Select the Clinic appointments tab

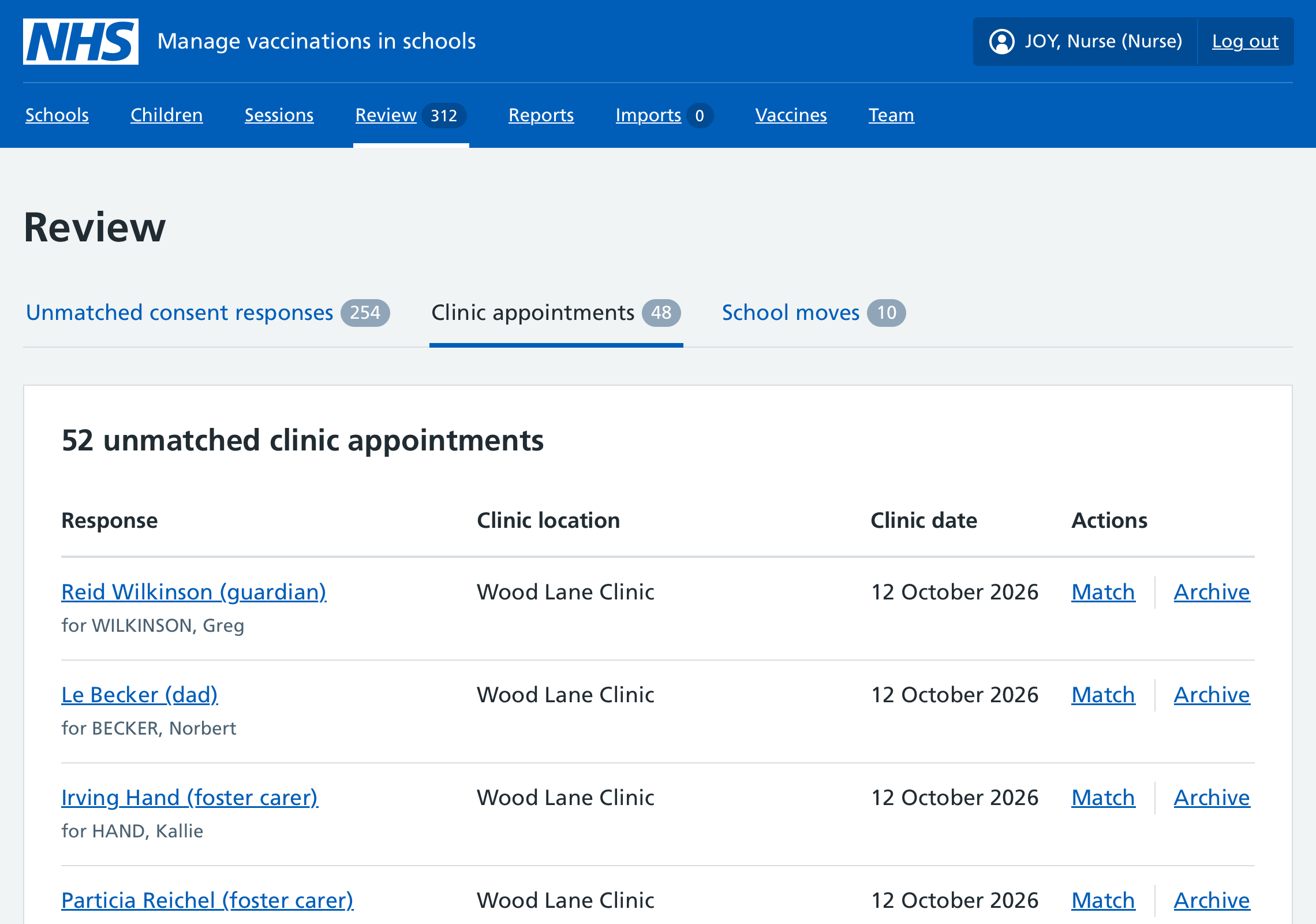[556, 312]
